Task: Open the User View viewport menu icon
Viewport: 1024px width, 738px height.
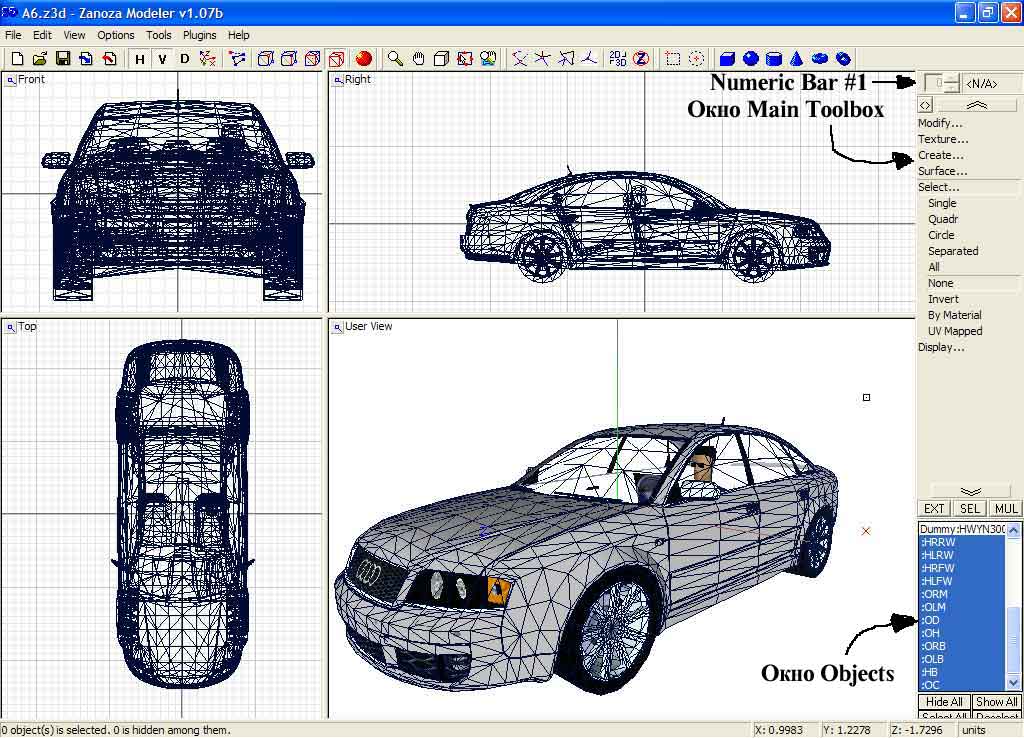Action: (x=337, y=327)
